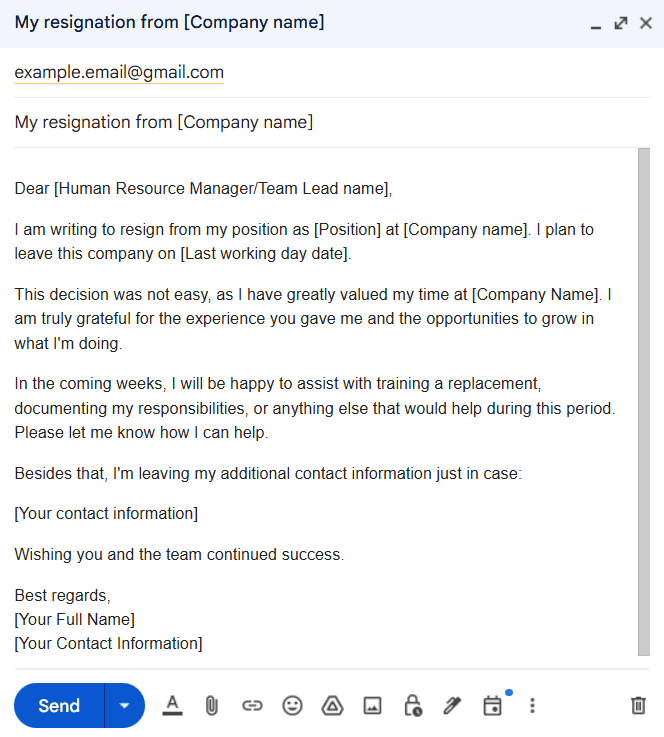
Task: Expand more send options arrow
Action: click(x=124, y=705)
